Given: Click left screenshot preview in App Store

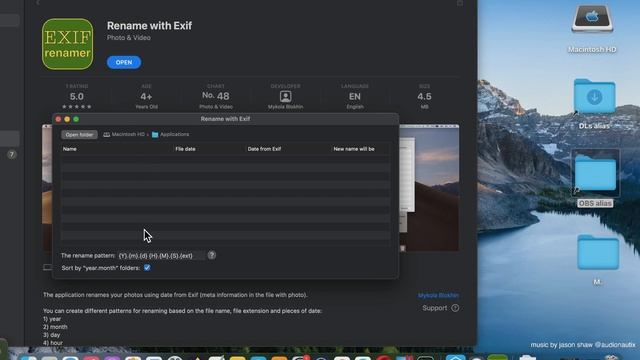Looking at the screenshot, I should pos(47,188).
